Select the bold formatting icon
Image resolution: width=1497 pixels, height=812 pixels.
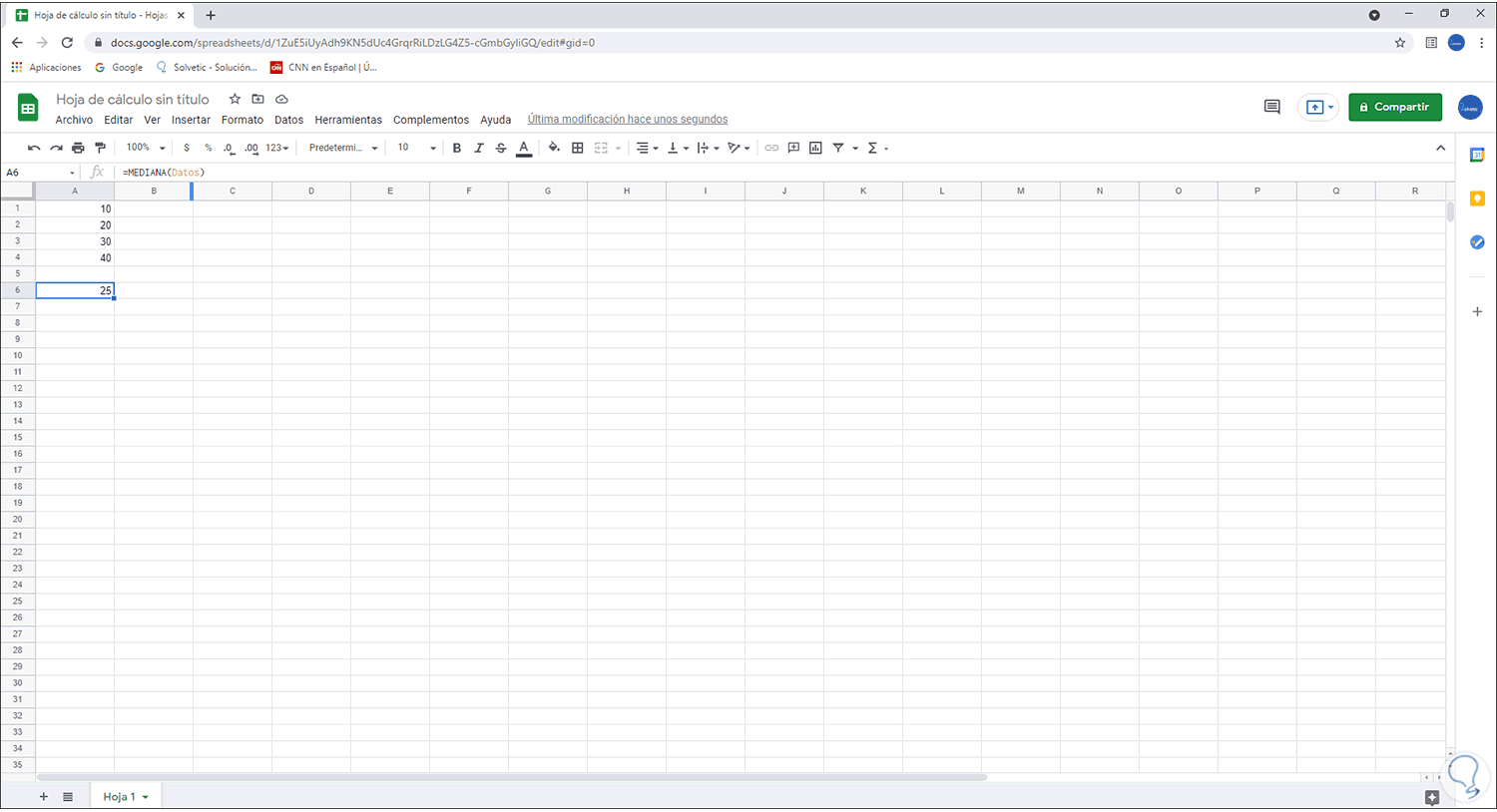pyautogui.click(x=456, y=148)
